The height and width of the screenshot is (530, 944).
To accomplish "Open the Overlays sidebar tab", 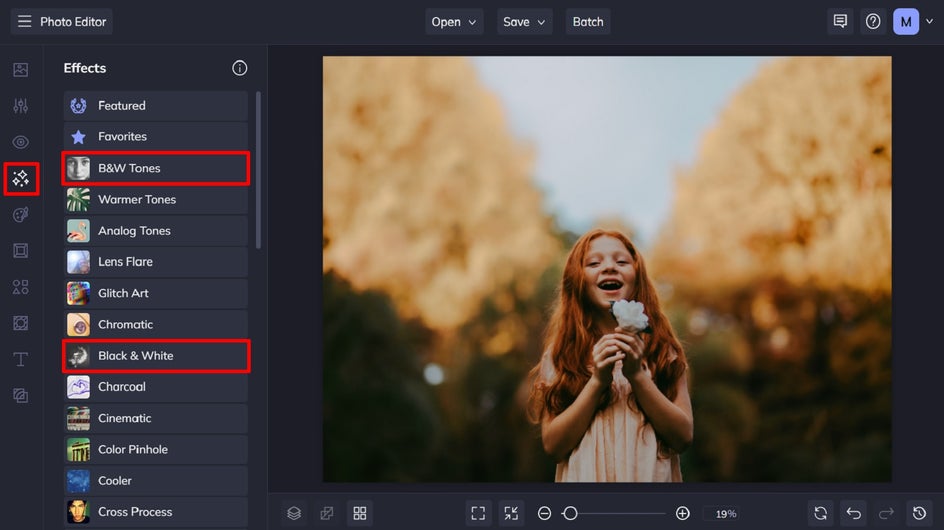I will 20,323.
